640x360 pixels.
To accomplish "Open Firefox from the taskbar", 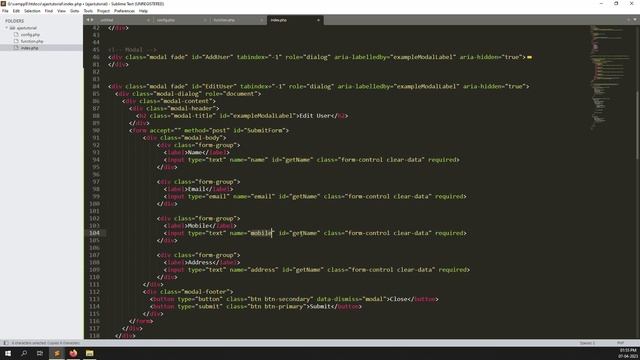I will 73,353.
